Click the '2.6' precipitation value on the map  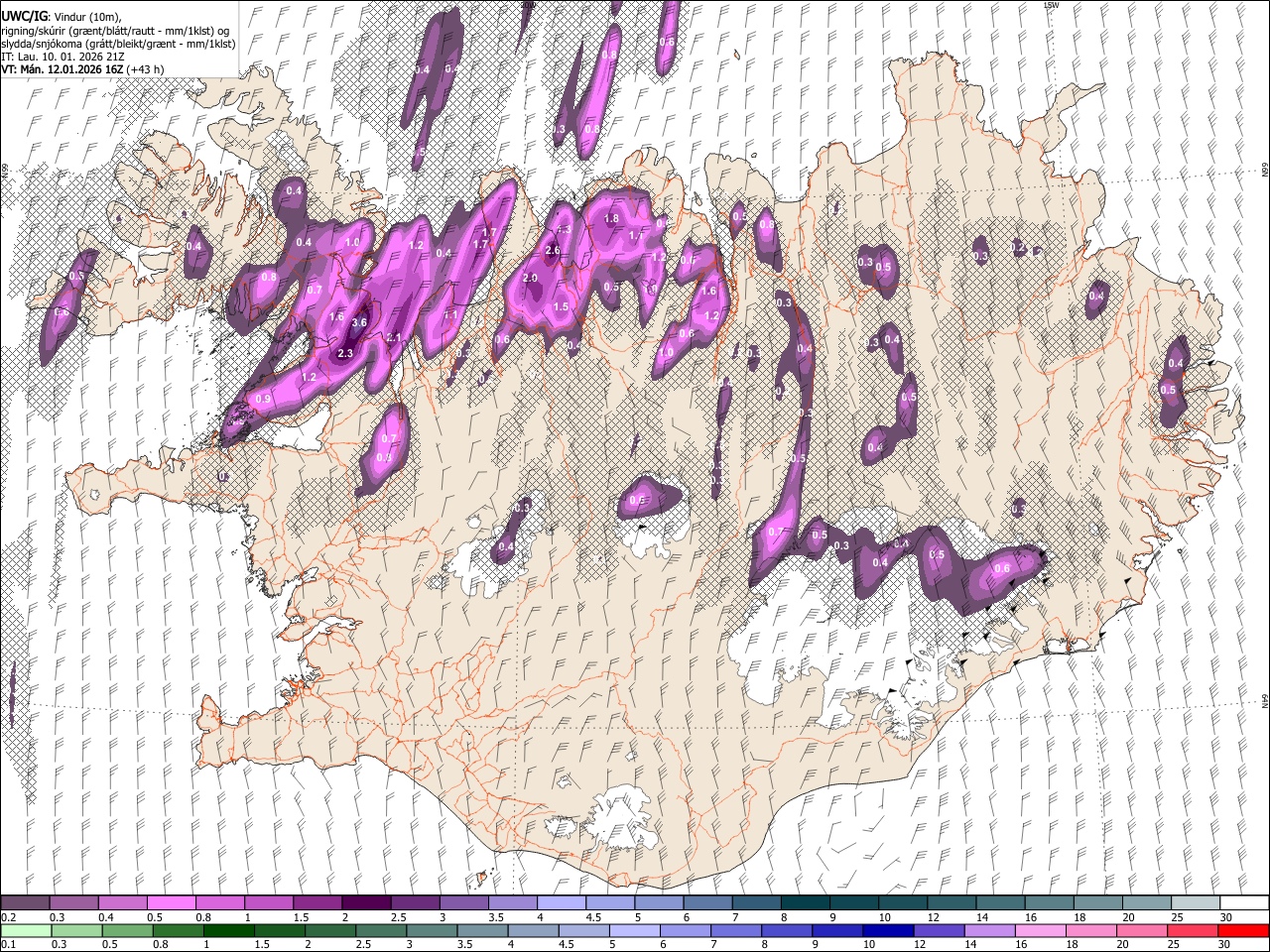tap(553, 251)
